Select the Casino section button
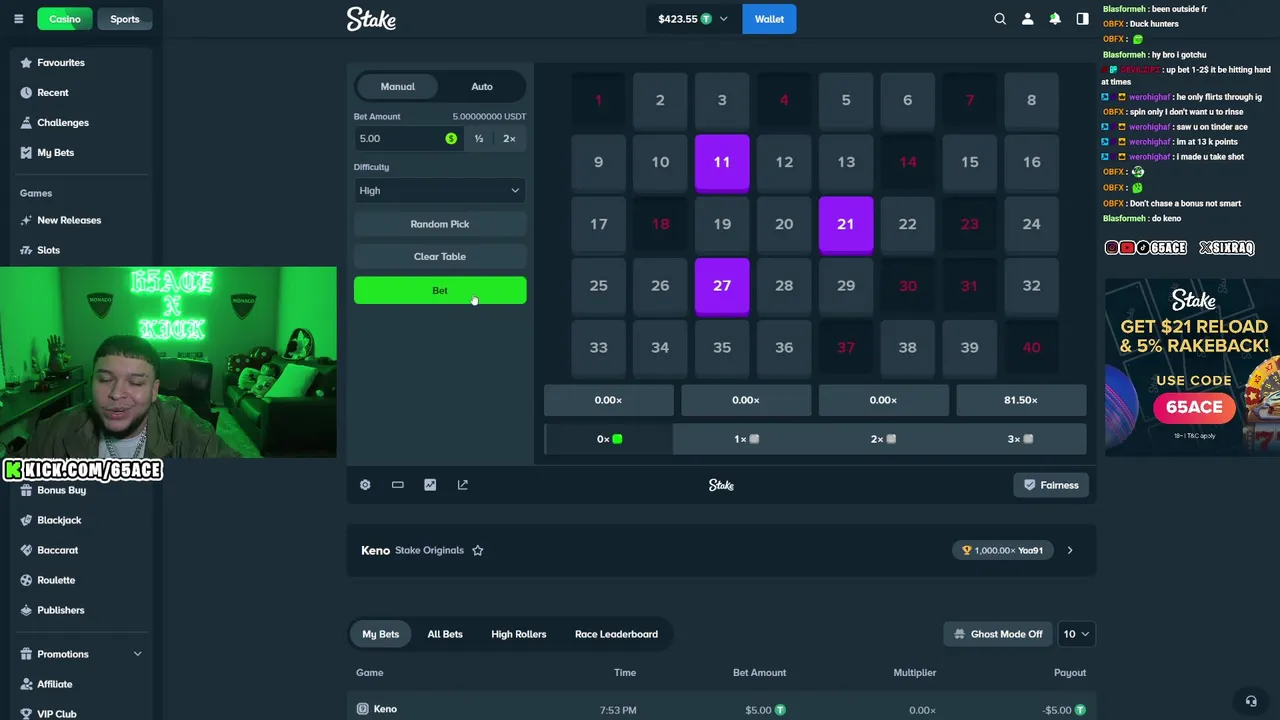The image size is (1280, 720). tap(65, 19)
